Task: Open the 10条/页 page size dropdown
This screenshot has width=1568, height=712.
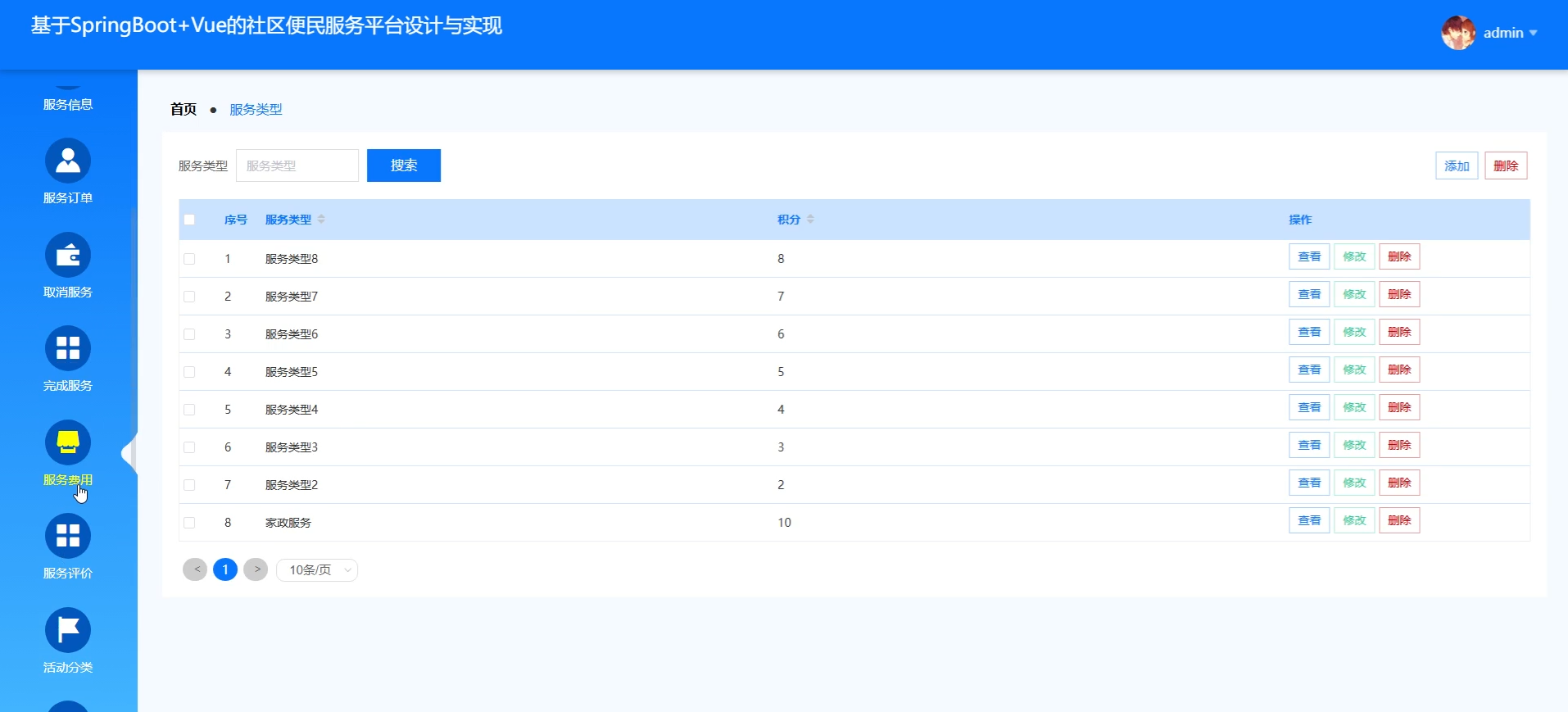Action: click(317, 569)
